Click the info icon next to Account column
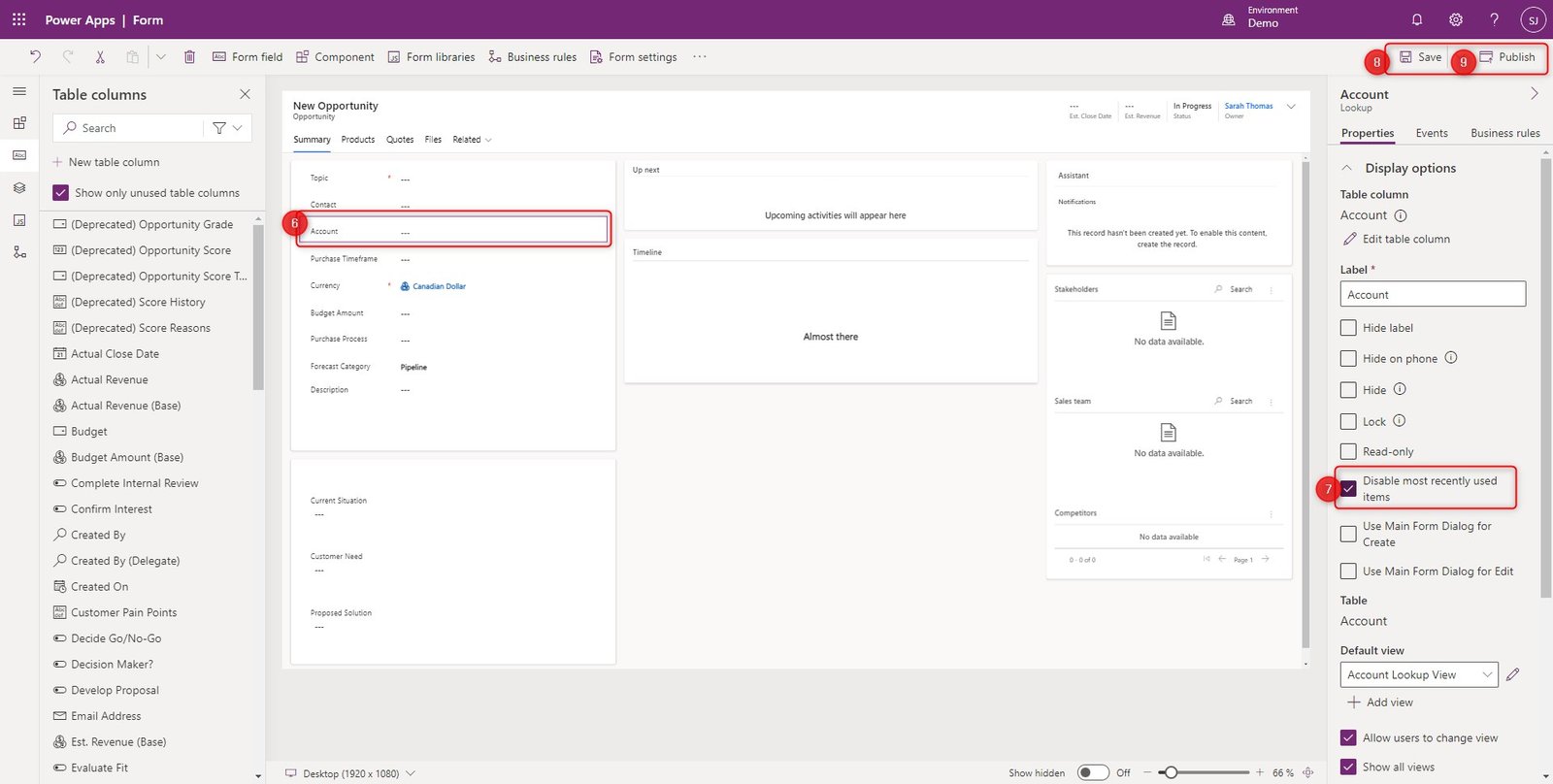The image size is (1553, 784). pyautogui.click(x=1401, y=215)
